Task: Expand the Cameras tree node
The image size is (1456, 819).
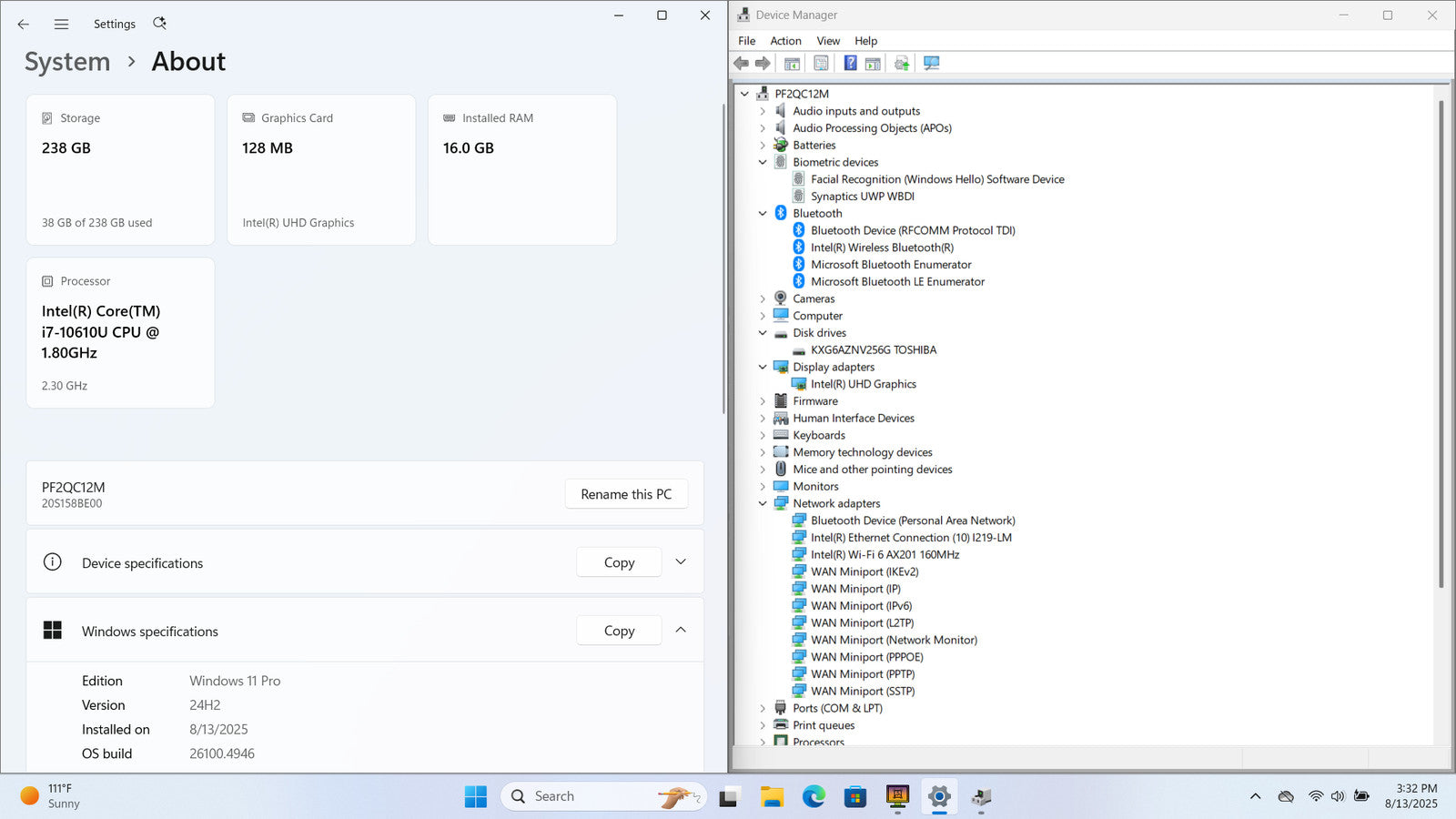Action: click(763, 298)
